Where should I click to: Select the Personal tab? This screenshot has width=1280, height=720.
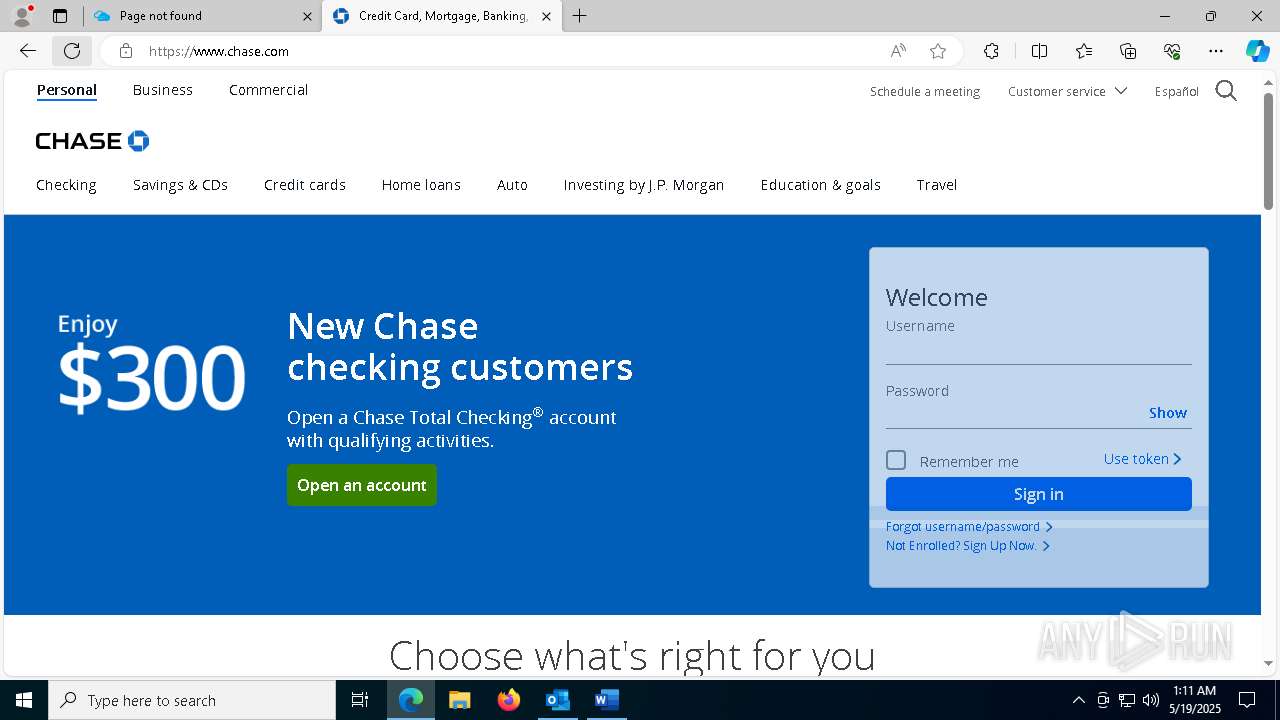[67, 90]
